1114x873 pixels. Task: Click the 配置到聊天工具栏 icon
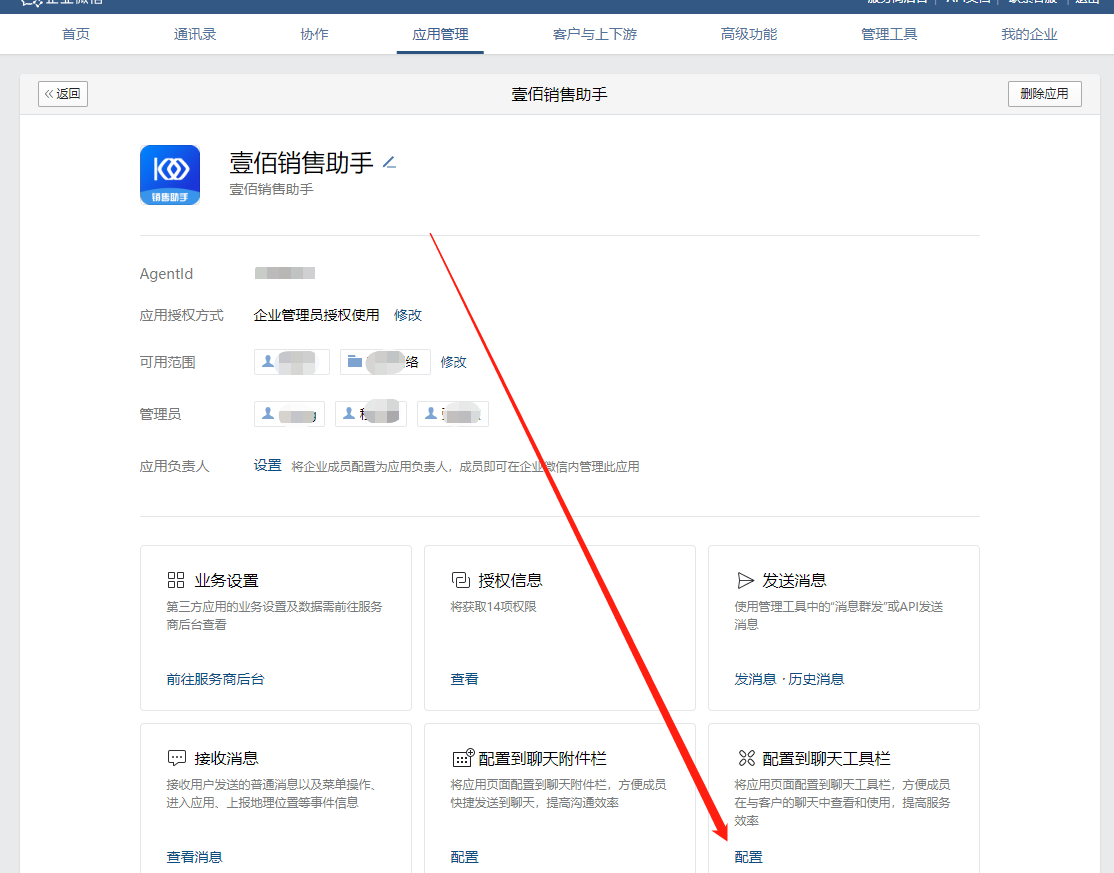[x=746, y=759]
